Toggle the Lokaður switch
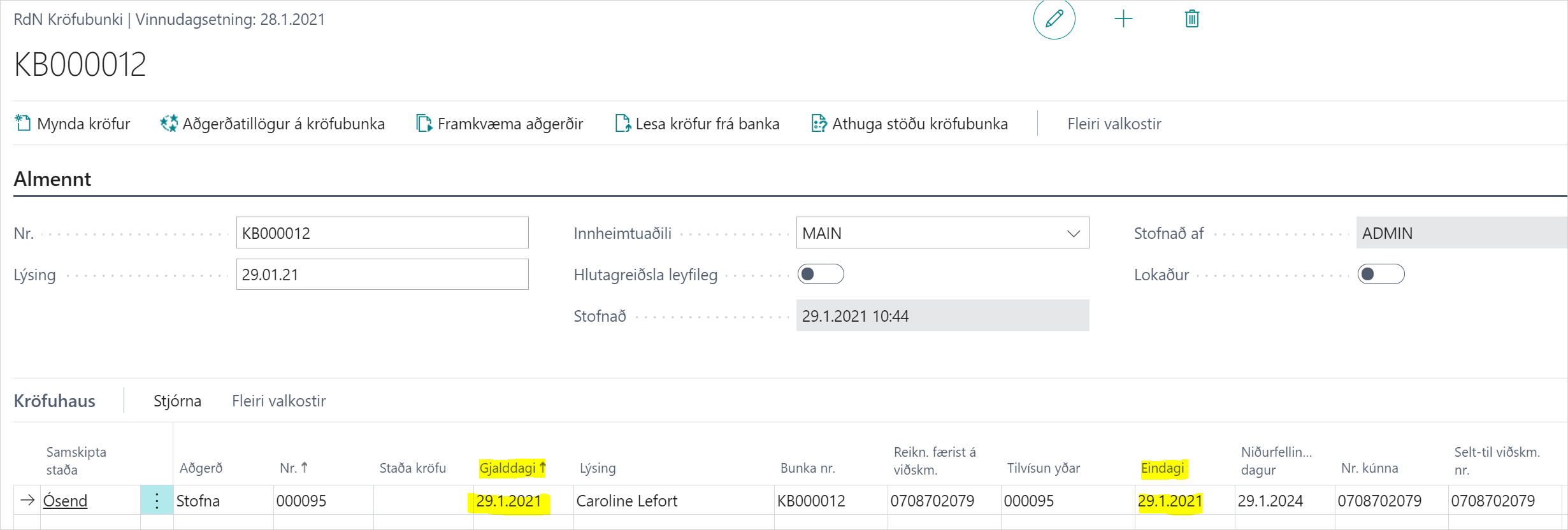 1381,275
